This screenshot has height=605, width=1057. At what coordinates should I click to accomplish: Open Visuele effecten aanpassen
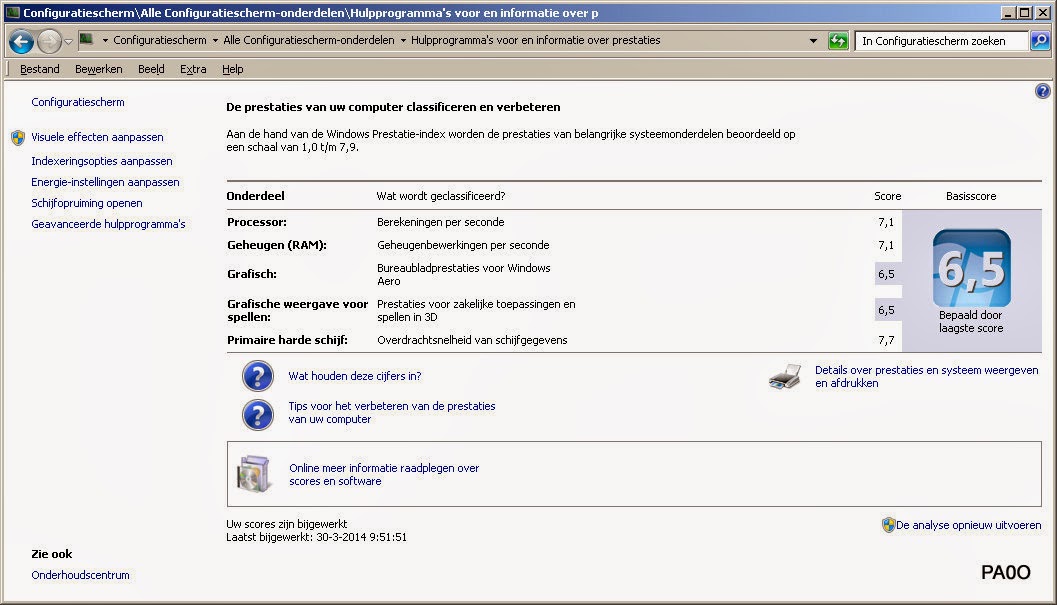pos(97,137)
